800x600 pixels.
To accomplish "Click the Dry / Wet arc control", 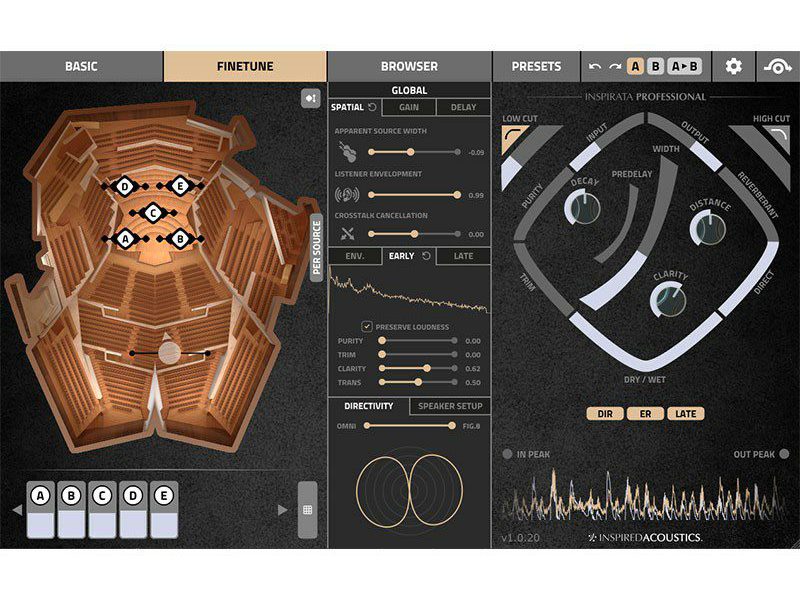I will [x=645, y=342].
